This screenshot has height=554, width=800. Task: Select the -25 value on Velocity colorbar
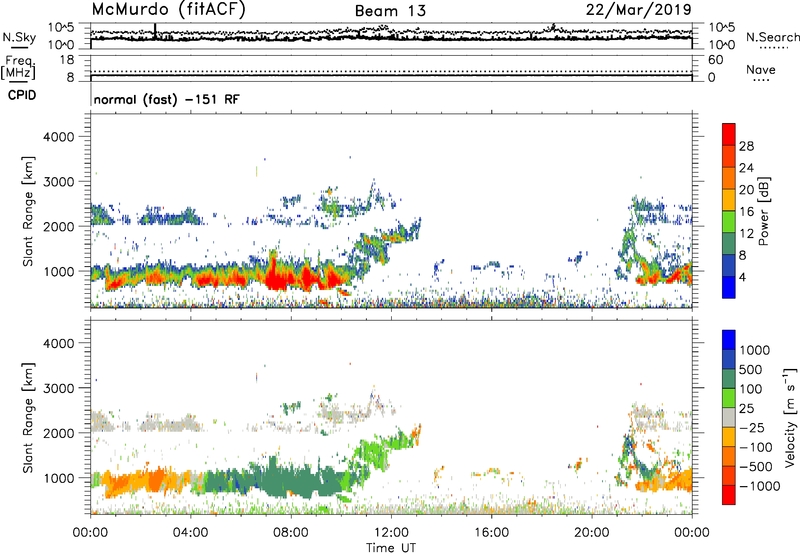[x=752, y=427]
